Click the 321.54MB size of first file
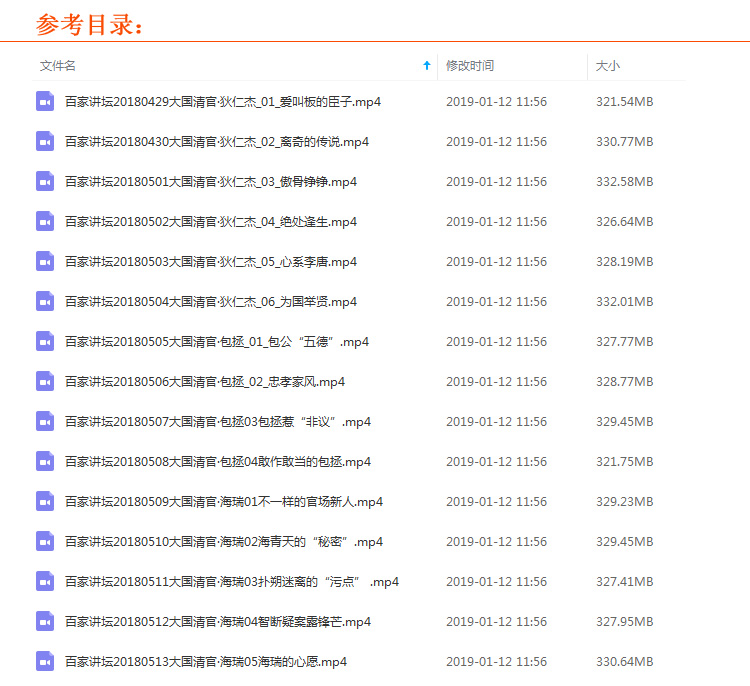This screenshot has width=750, height=686. point(624,102)
